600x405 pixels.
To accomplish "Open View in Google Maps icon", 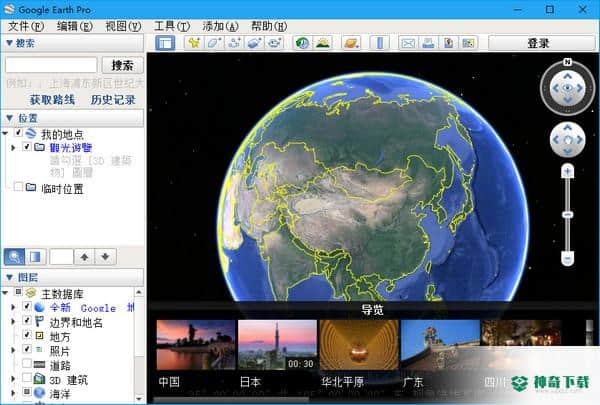I will 468,43.
